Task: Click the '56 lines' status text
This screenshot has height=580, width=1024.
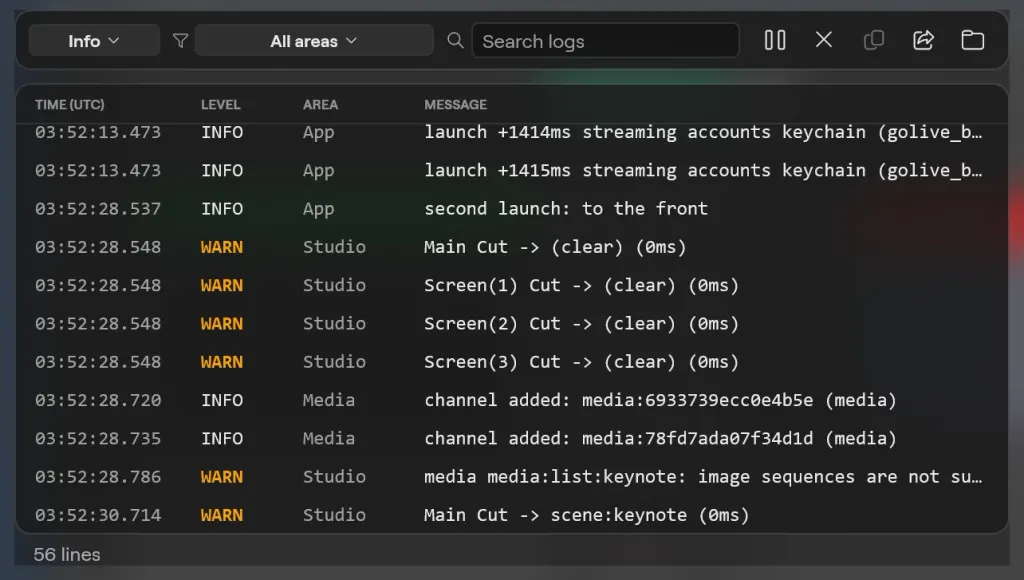Action: (67, 555)
